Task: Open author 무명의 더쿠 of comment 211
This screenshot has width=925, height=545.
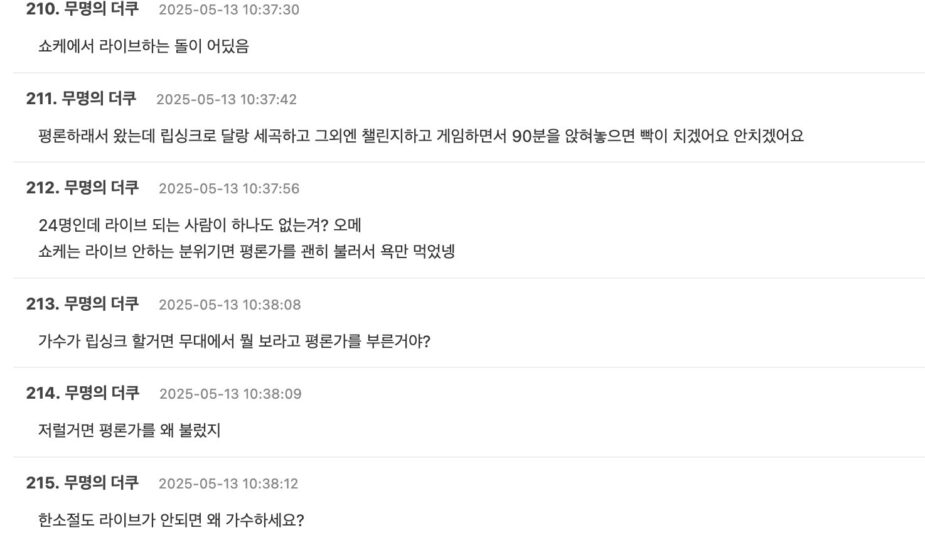Action: click(x=100, y=99)
